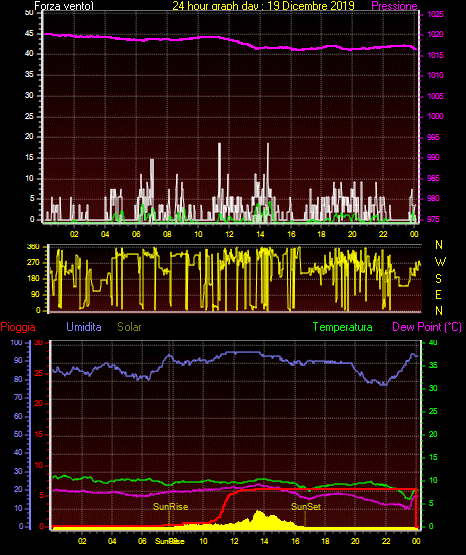Click the 1010 value on the pressure axis
466x555 pixels.
435,75
